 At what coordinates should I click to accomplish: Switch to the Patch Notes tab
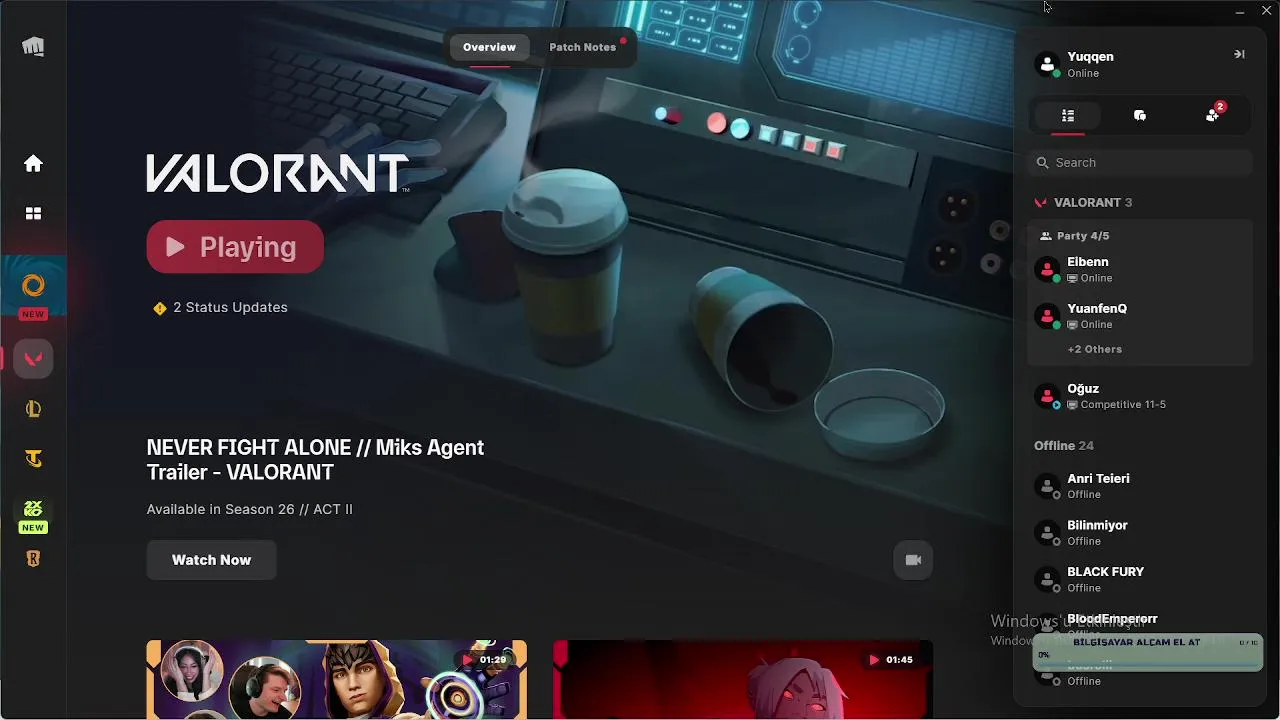(x=583, y=47)
